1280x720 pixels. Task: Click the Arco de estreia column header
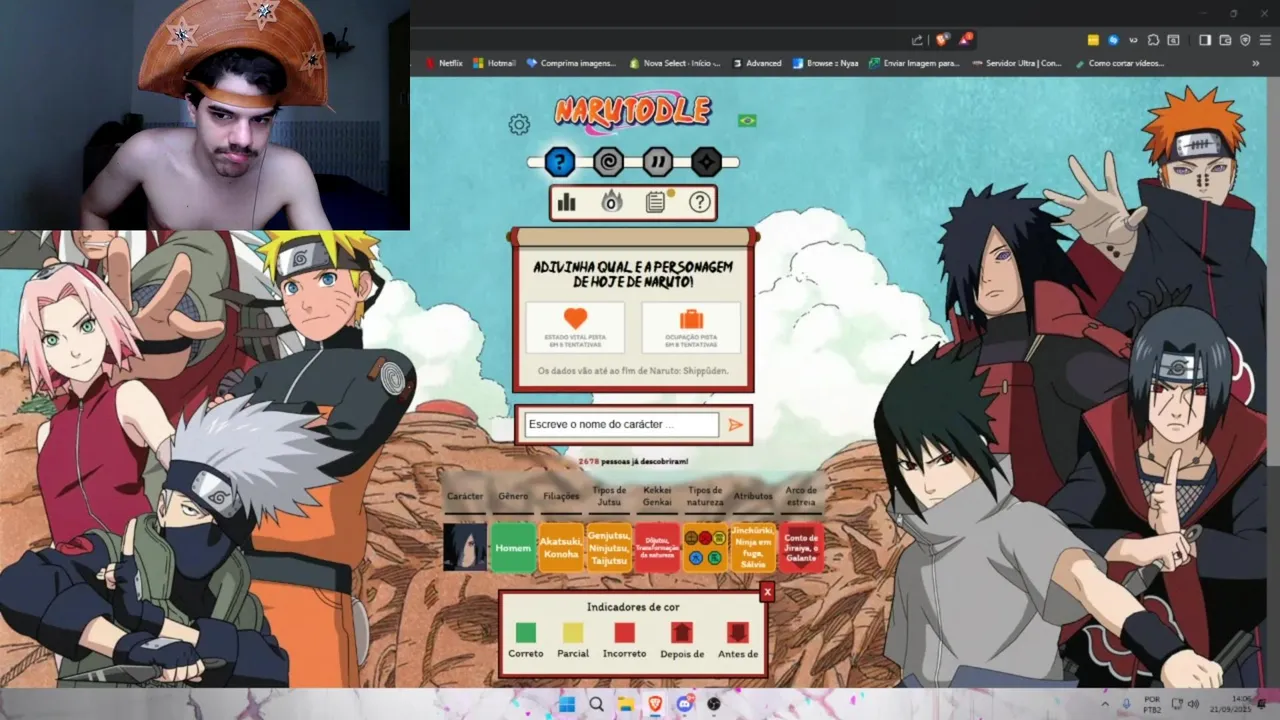coord(801,496)
